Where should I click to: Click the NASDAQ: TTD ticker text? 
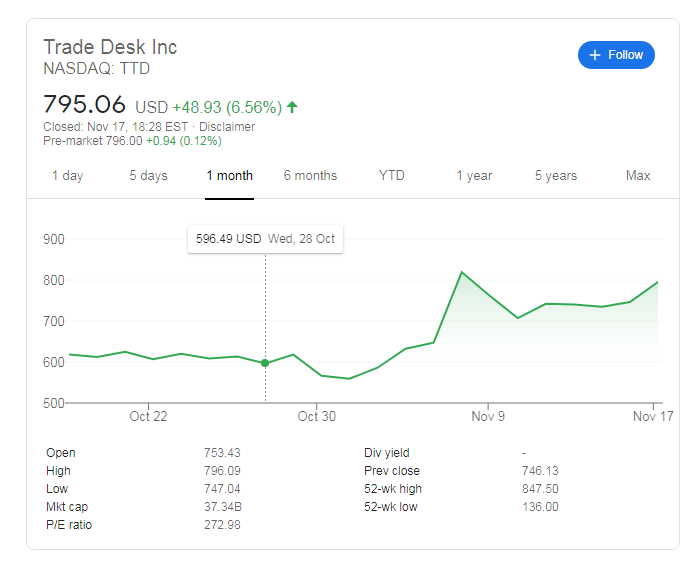coord(96,68)
